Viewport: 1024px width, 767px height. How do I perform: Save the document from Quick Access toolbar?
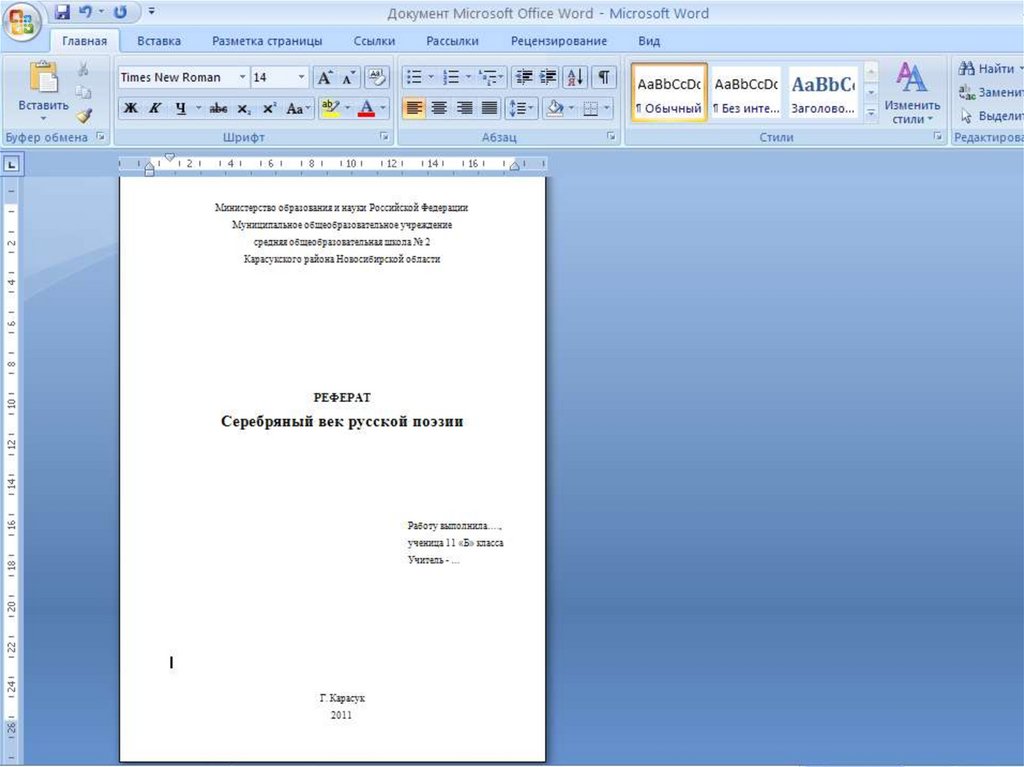click(x=63, y=13)
